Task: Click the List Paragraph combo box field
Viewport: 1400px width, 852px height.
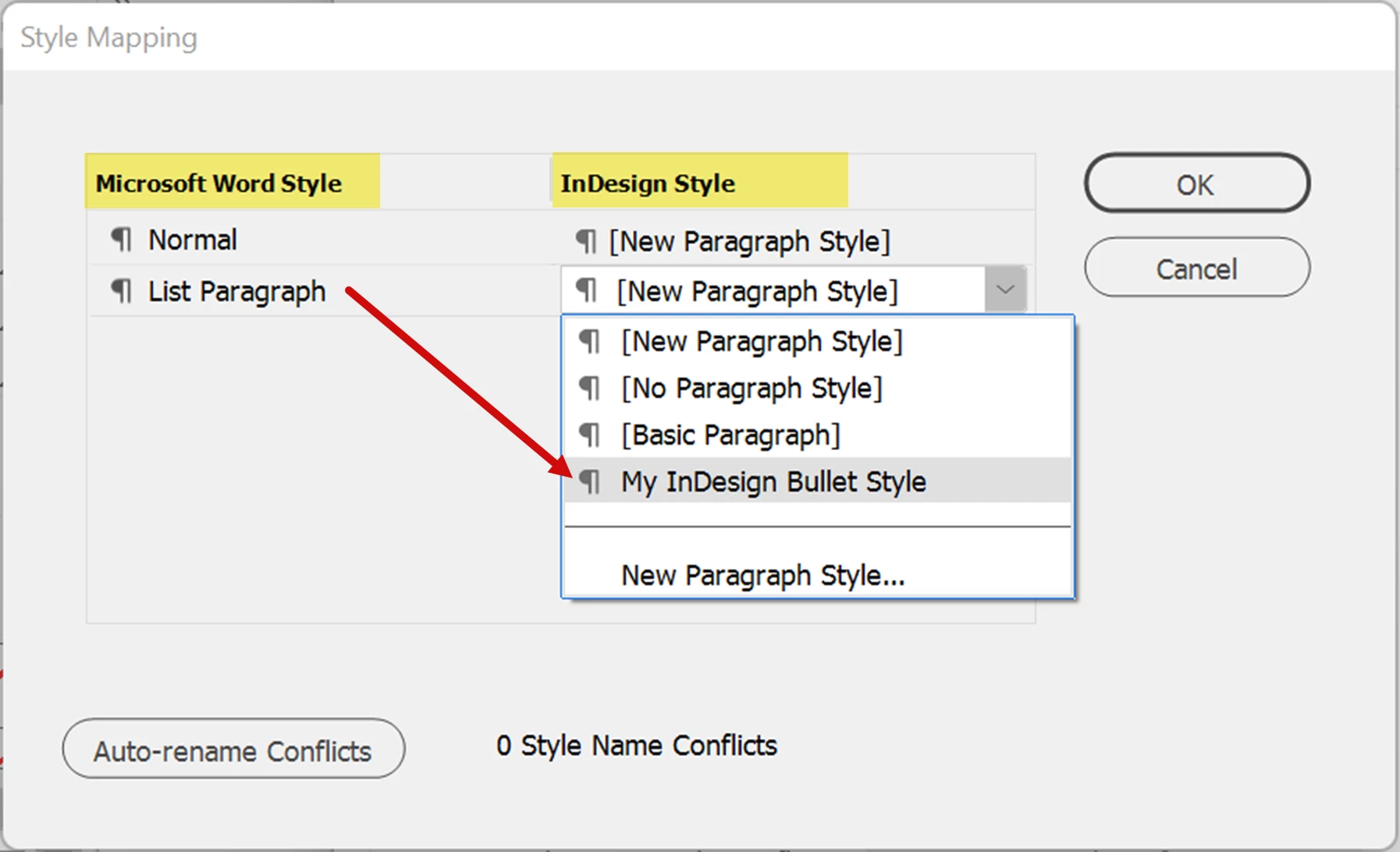Action: click(793, 290)
